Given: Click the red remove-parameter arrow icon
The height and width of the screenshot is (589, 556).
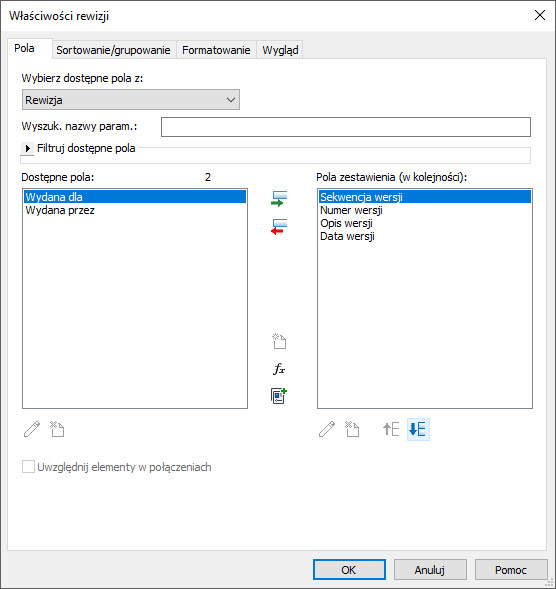Looking at the screenshot, I should point(279,227).
